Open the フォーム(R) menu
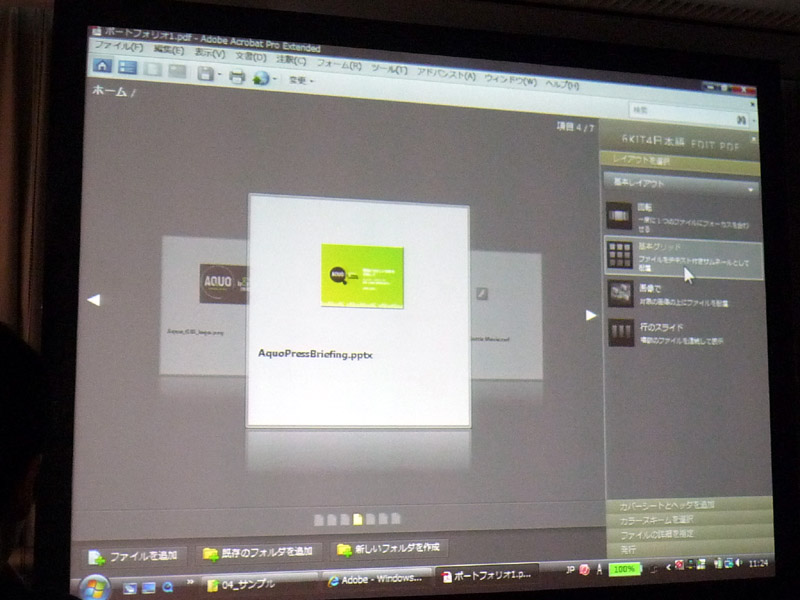This screenshot has height=600, width=800. [x=339, y=64]
